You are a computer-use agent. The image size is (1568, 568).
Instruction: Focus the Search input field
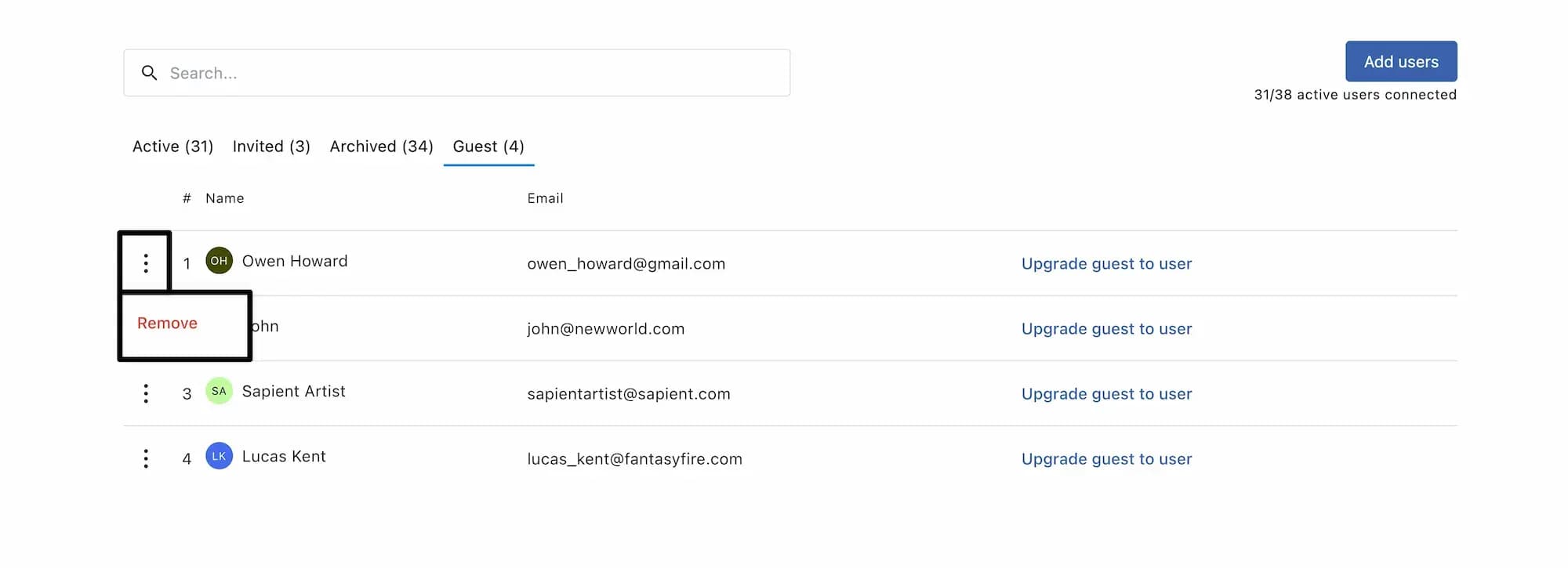470,73
